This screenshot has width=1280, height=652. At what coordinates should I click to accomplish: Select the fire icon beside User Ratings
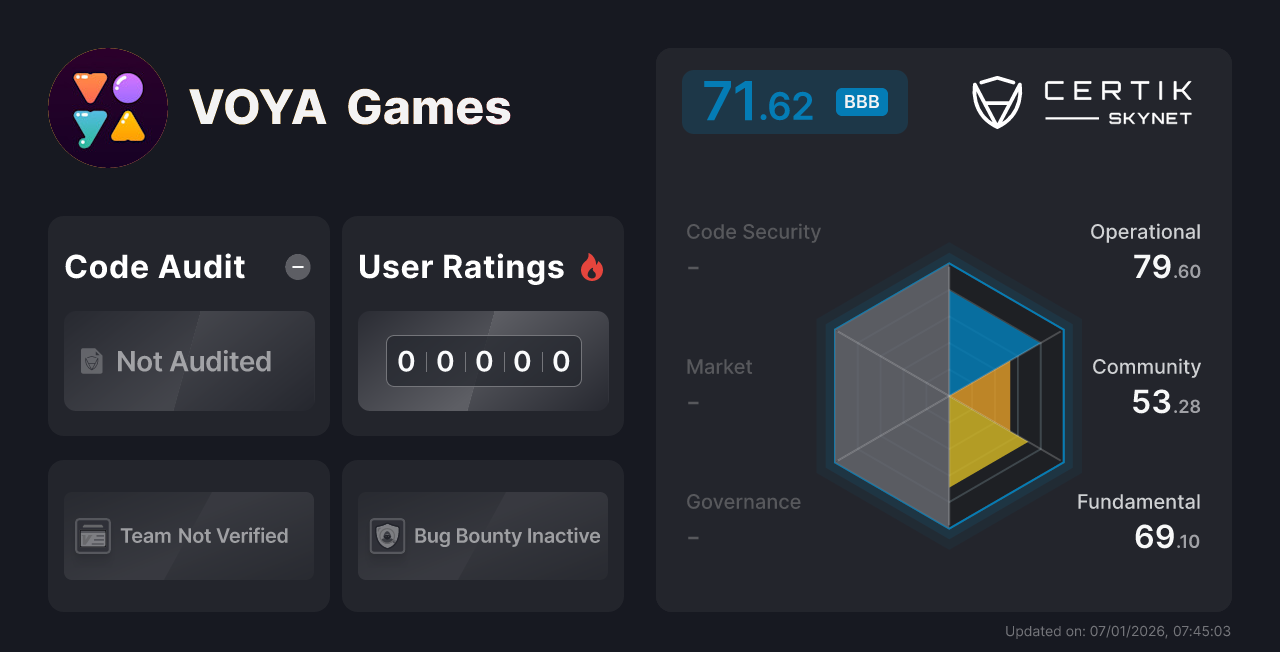click(592, 266)
